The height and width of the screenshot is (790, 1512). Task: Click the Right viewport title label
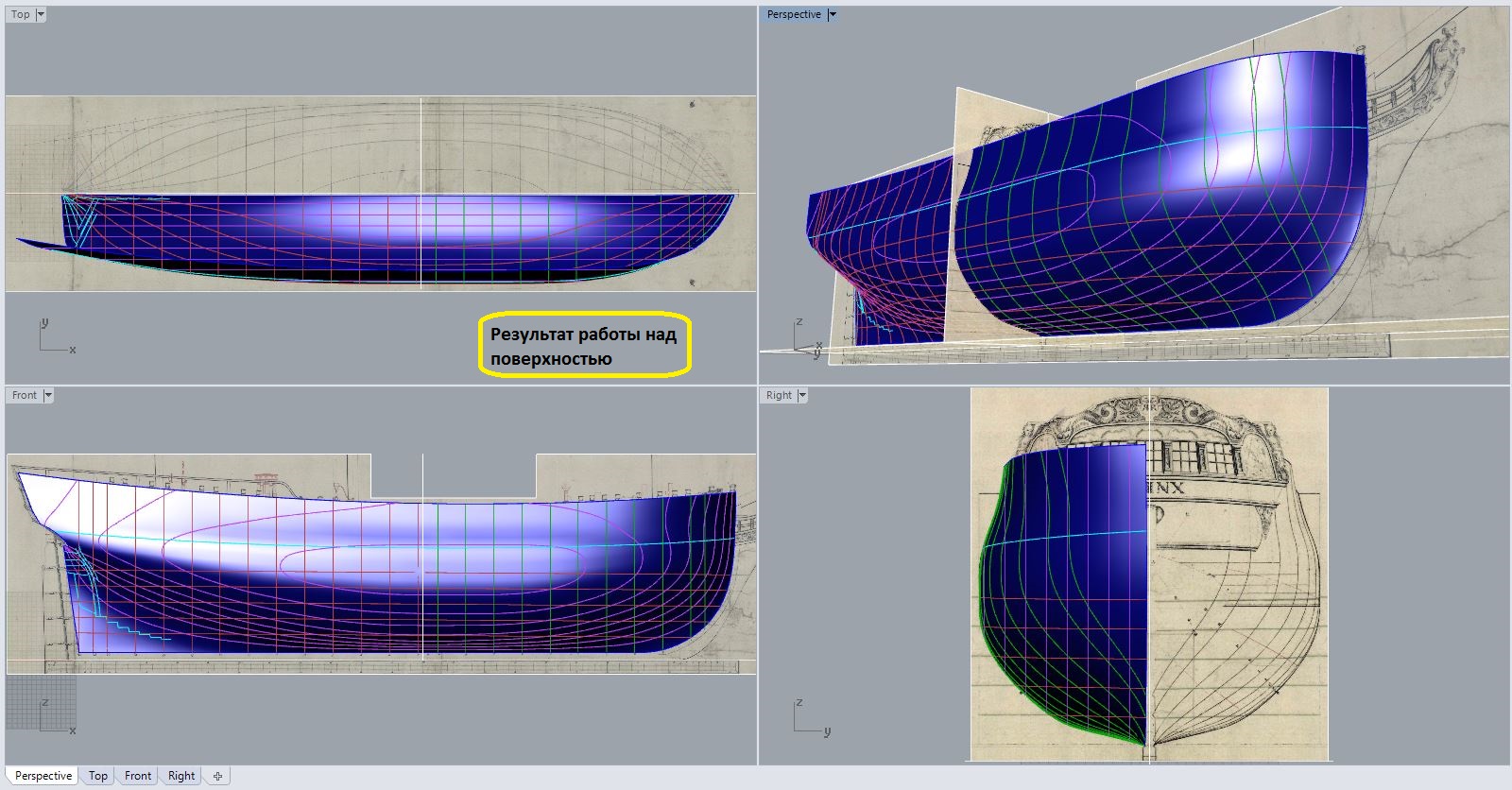click(x=779, y=396)
